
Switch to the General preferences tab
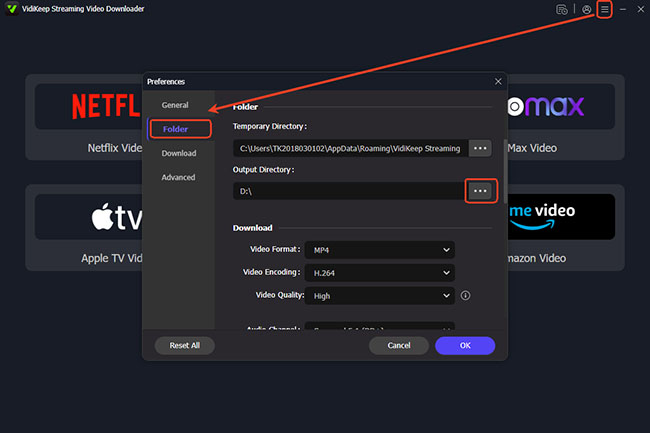(x=175, y=105)
